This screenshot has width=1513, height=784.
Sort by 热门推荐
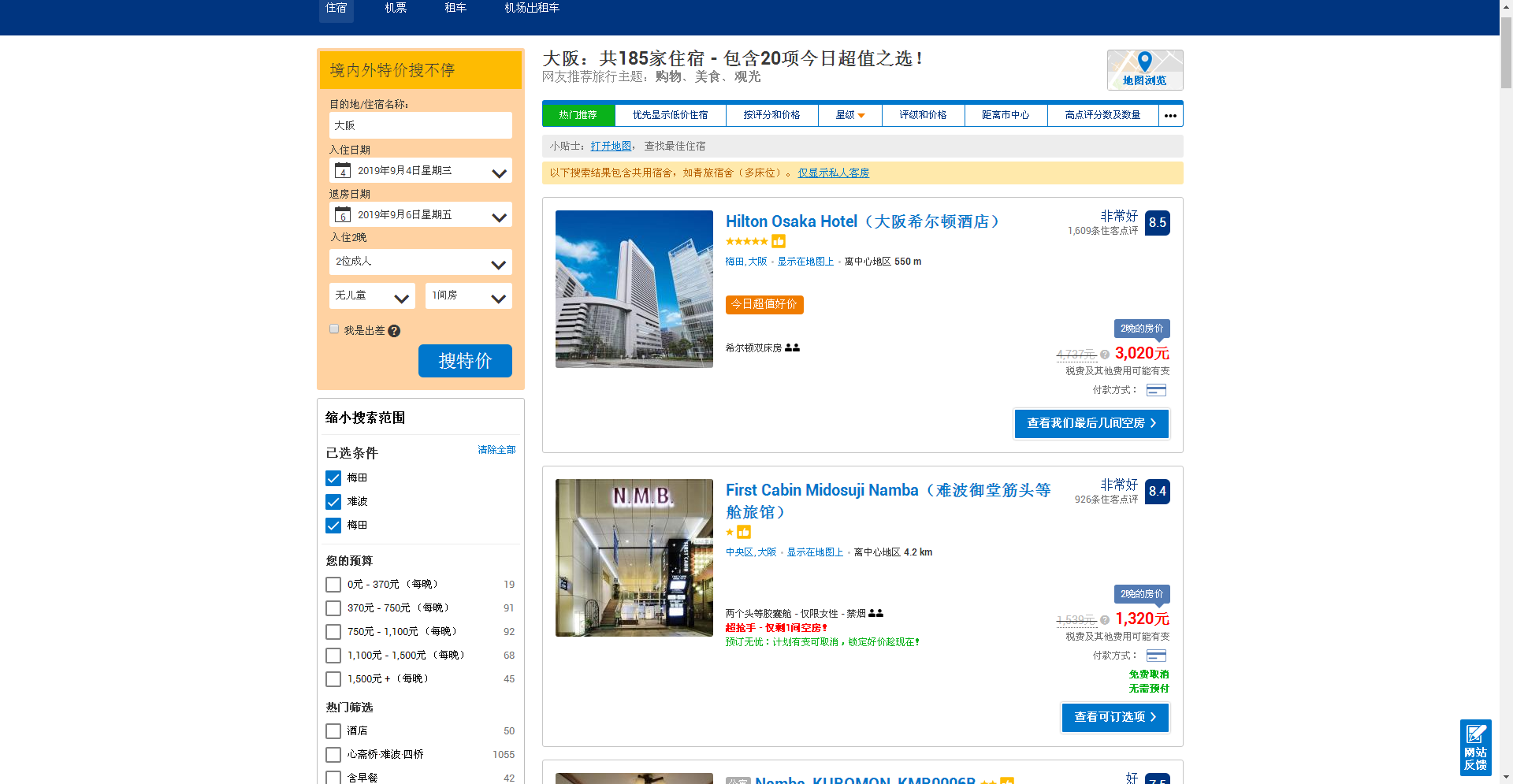click(x=578, y=115)
